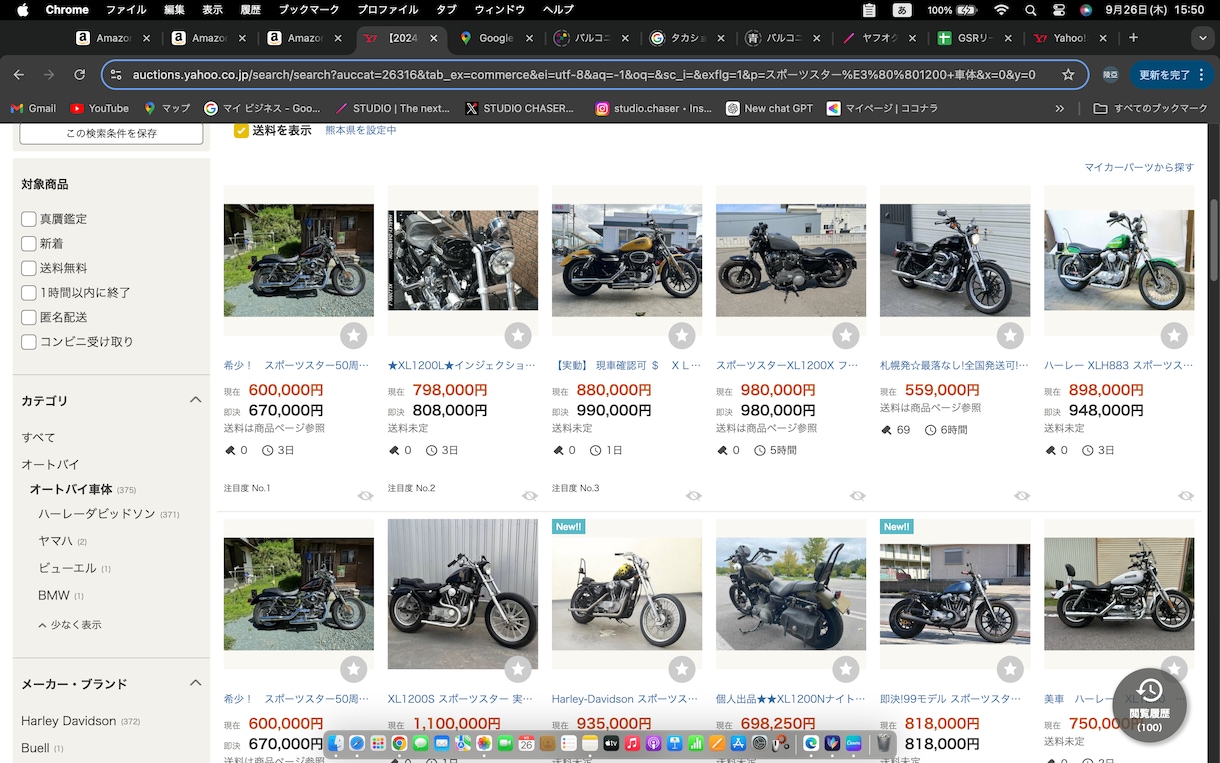1220x763 pixels.
Task: Check the 真贋鑑定 filter
Action: 29,219
